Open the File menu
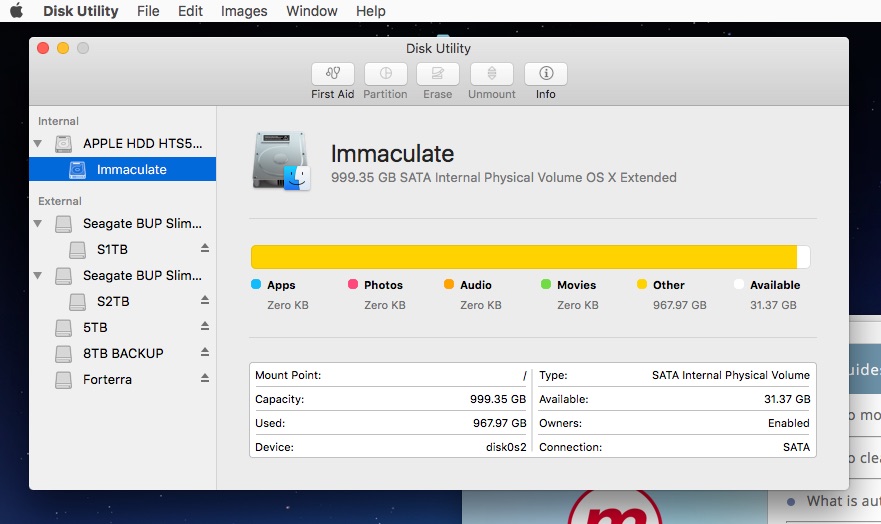This screenshot has width=881, height=524. coord(148,11)
